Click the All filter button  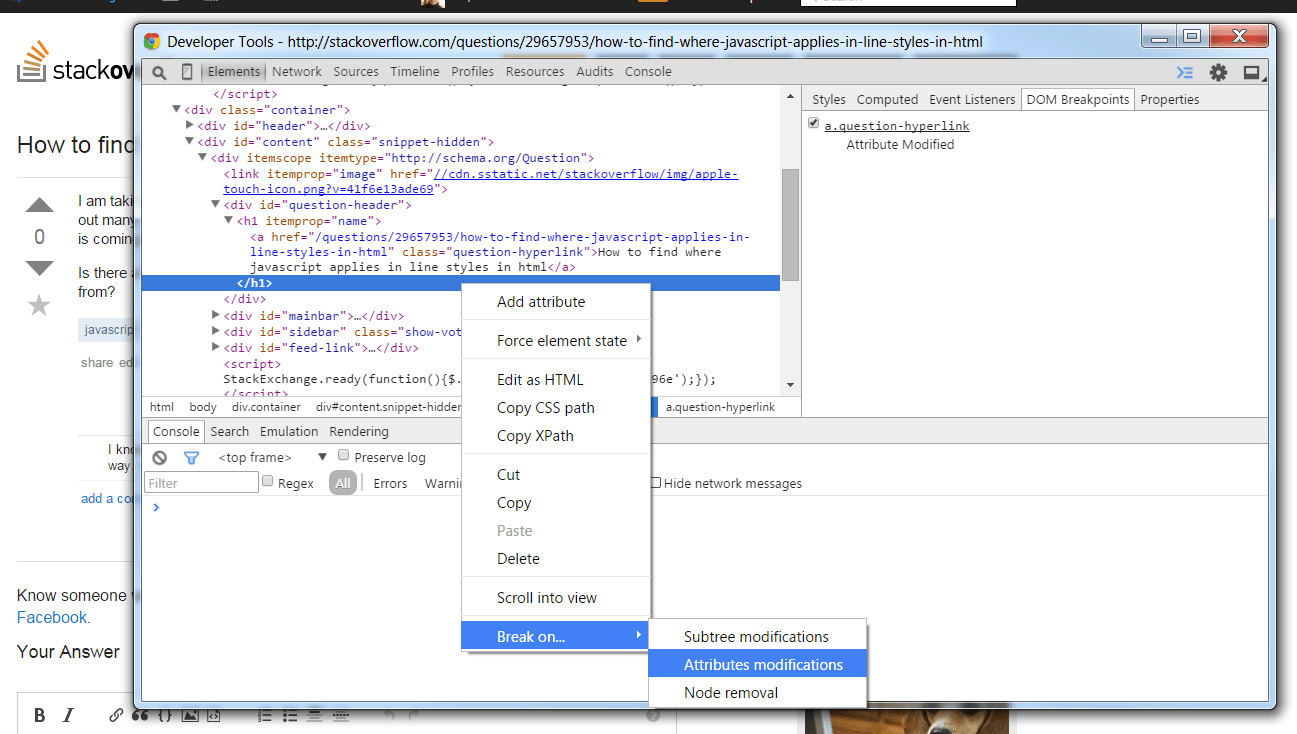(x=343, y=484)
